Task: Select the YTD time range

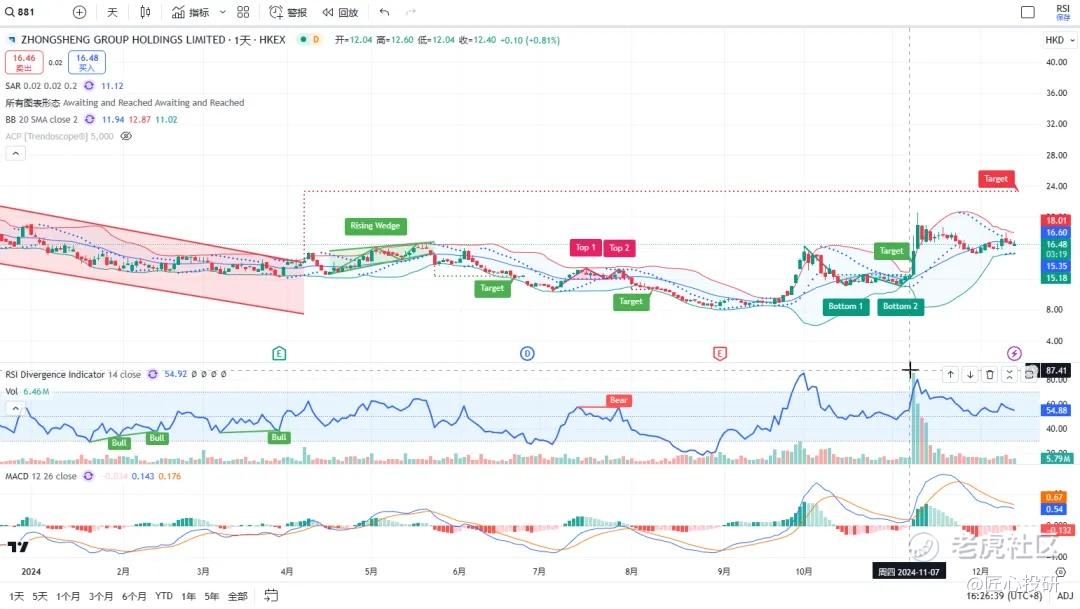Action: 164,596
